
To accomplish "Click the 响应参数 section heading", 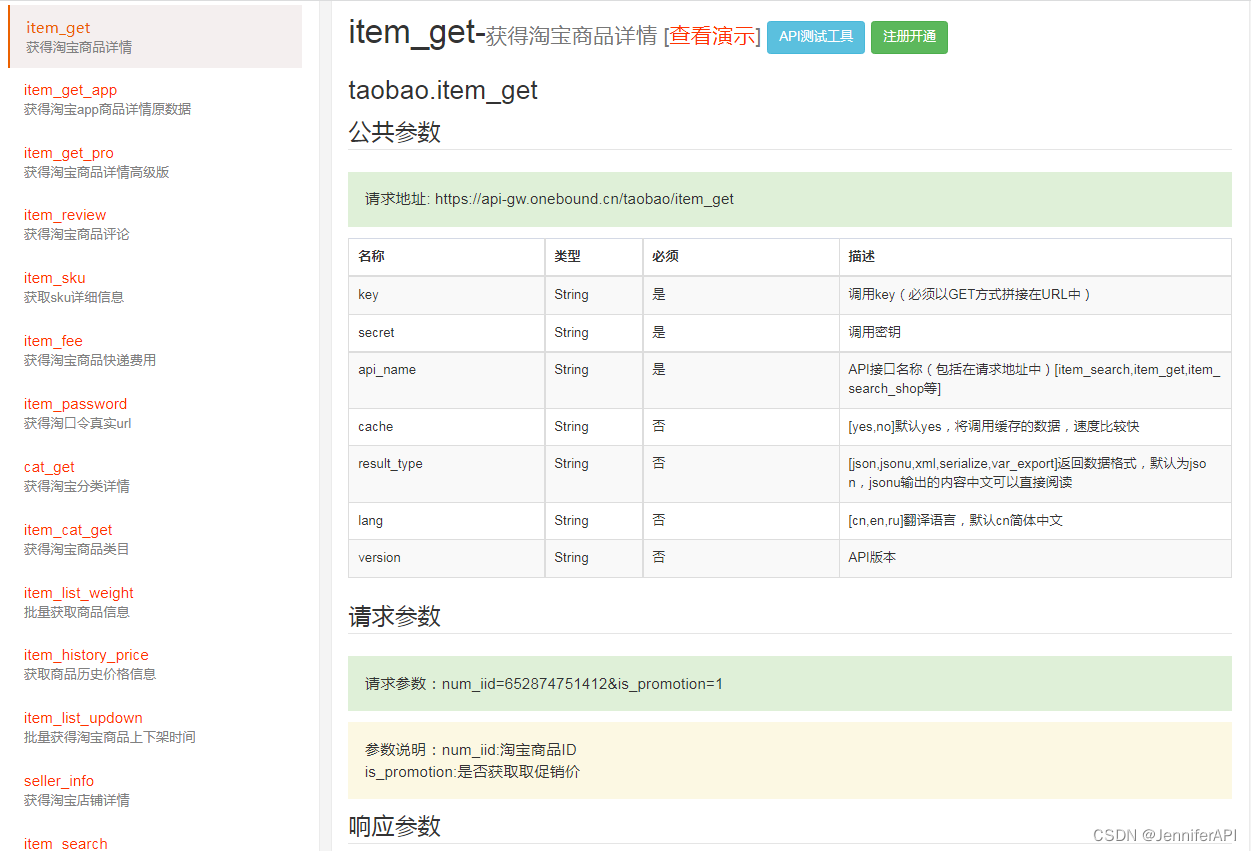I will tap(394, 826).
